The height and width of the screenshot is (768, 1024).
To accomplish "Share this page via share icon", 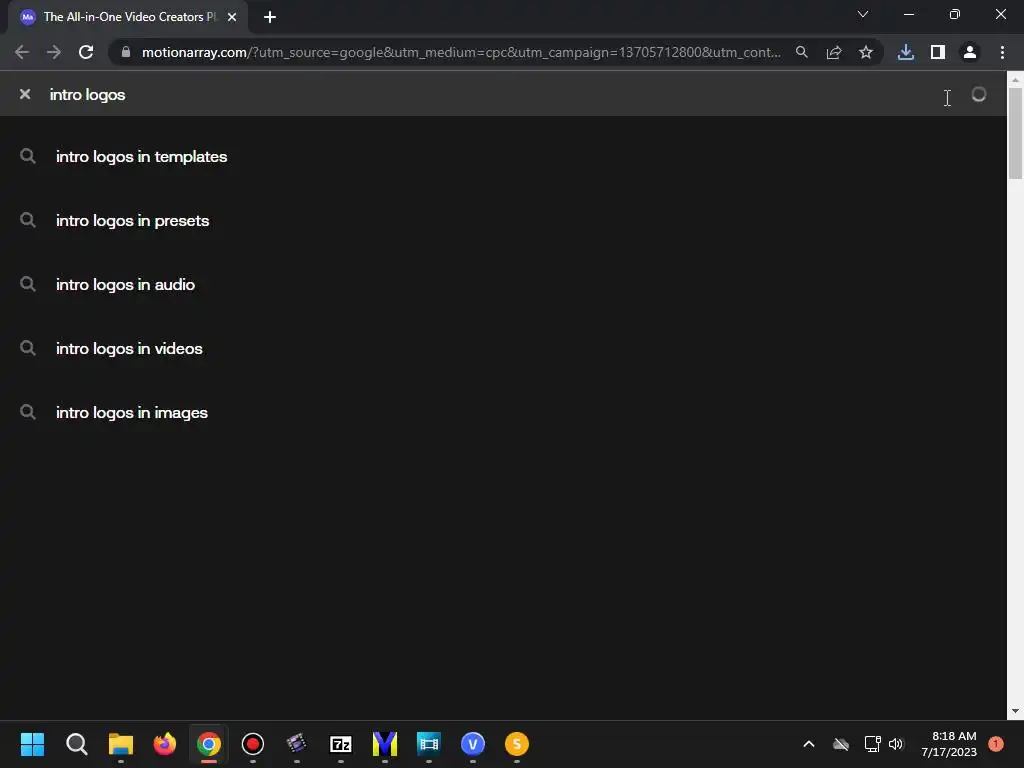I will point(834,52).
